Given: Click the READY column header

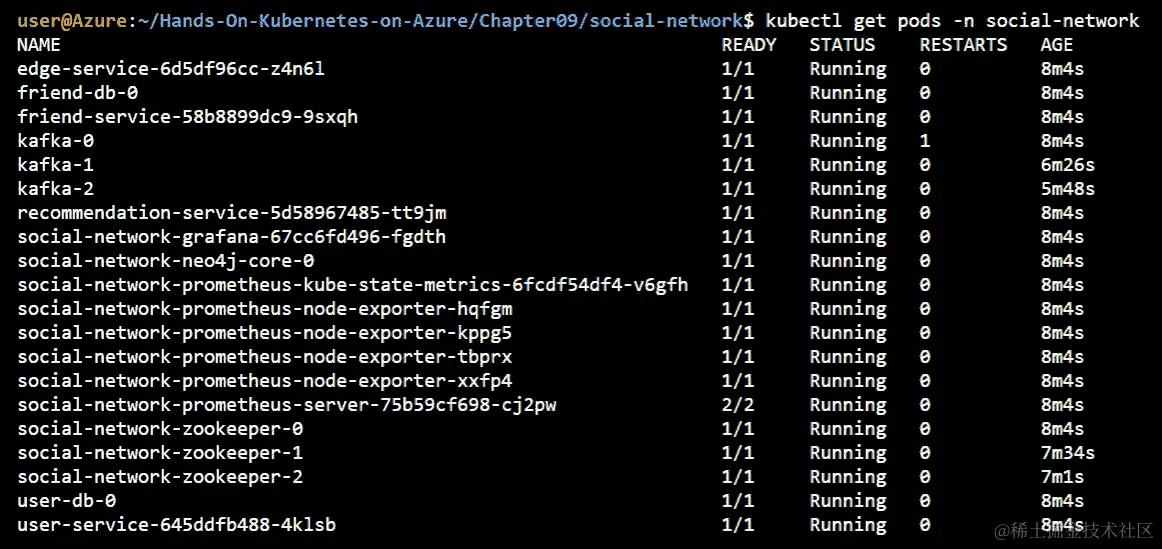Looking at the screenshot, I should pyautogui.click(x=748, y=45).
